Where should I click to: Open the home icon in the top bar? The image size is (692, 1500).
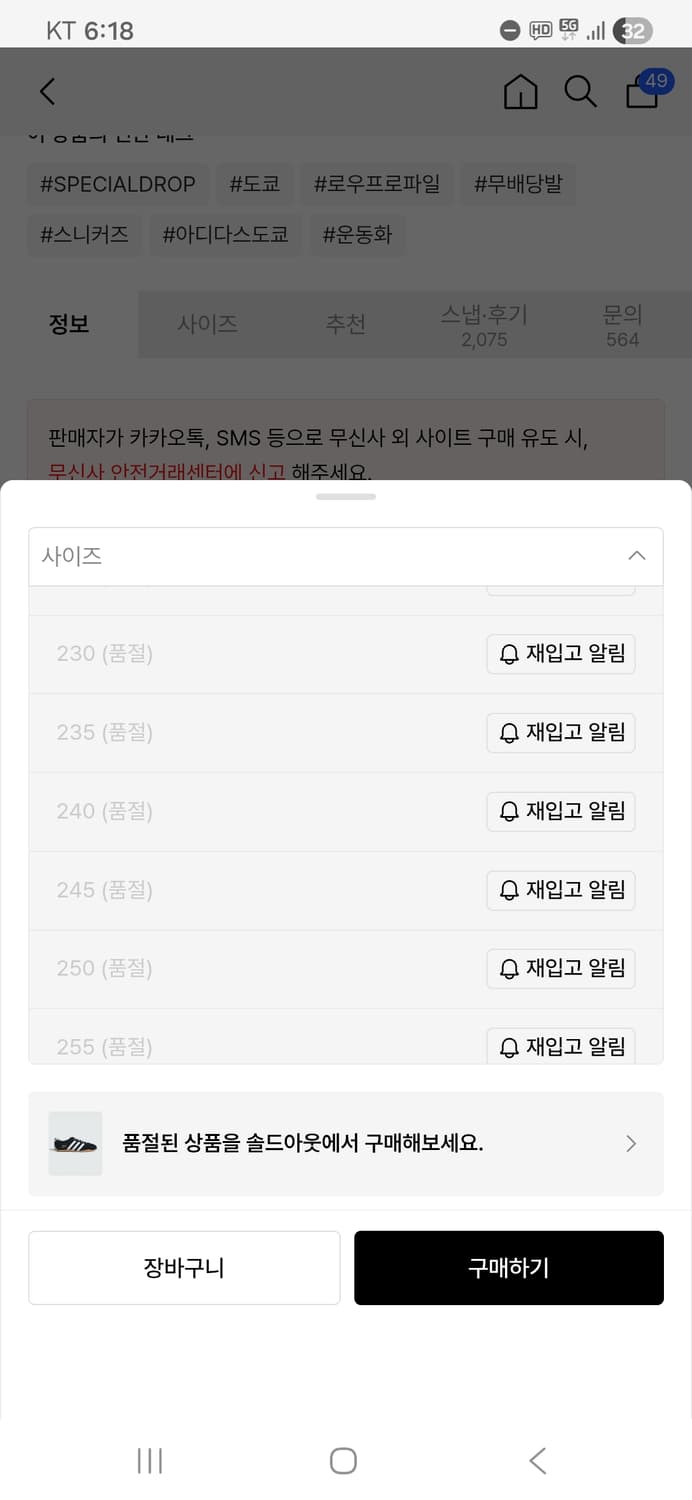point(520,91)
